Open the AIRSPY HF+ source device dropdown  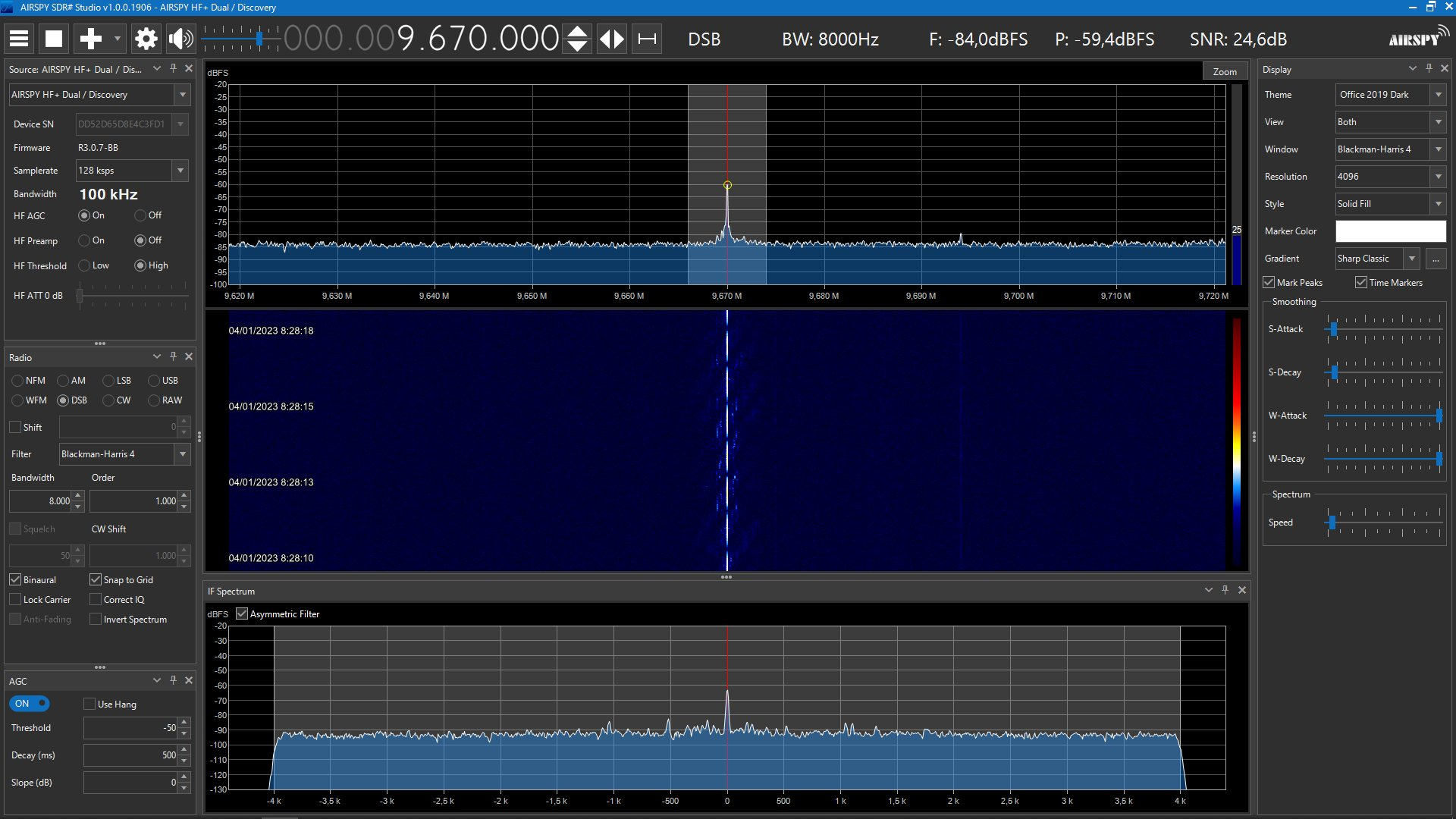[99, 95]
